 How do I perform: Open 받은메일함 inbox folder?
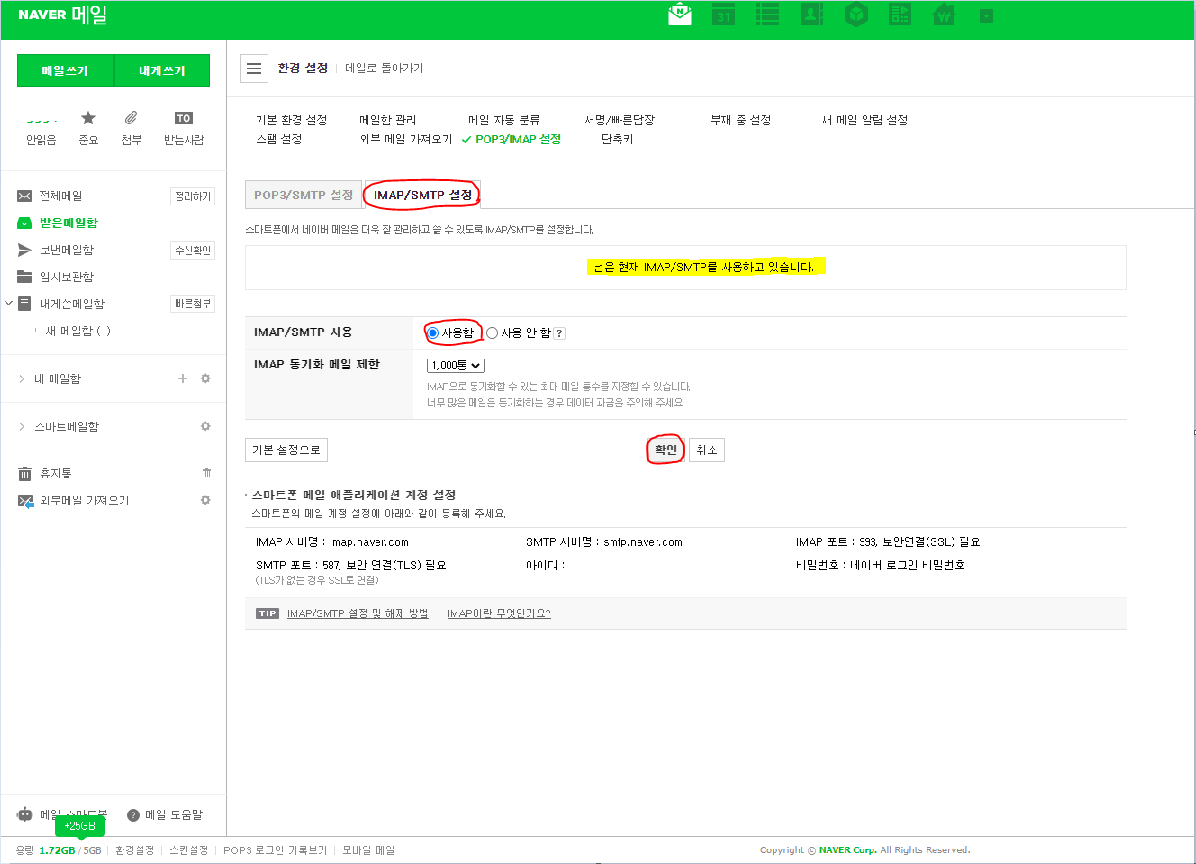point(69,223)
